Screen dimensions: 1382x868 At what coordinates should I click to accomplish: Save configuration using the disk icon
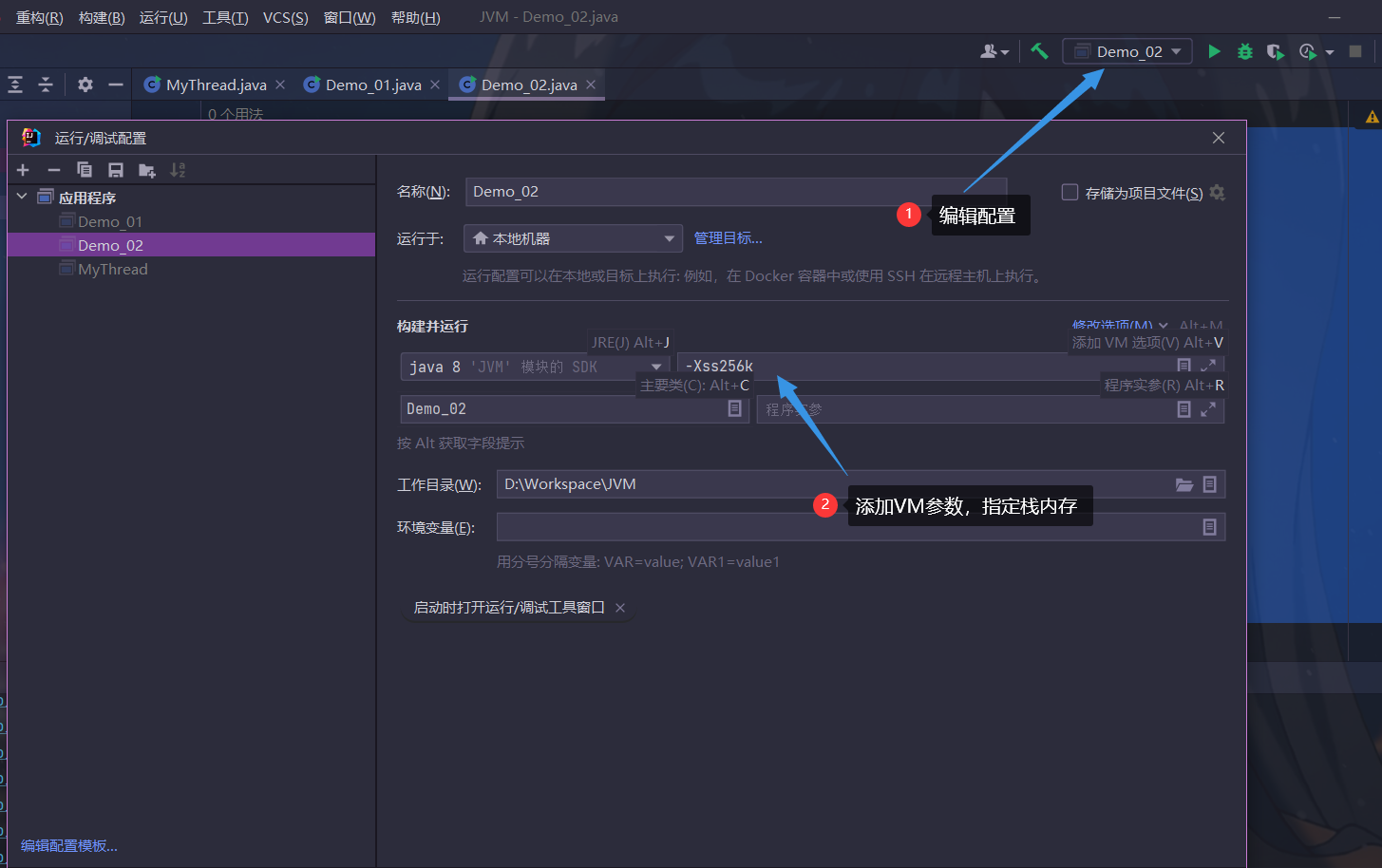pos(115,170)
